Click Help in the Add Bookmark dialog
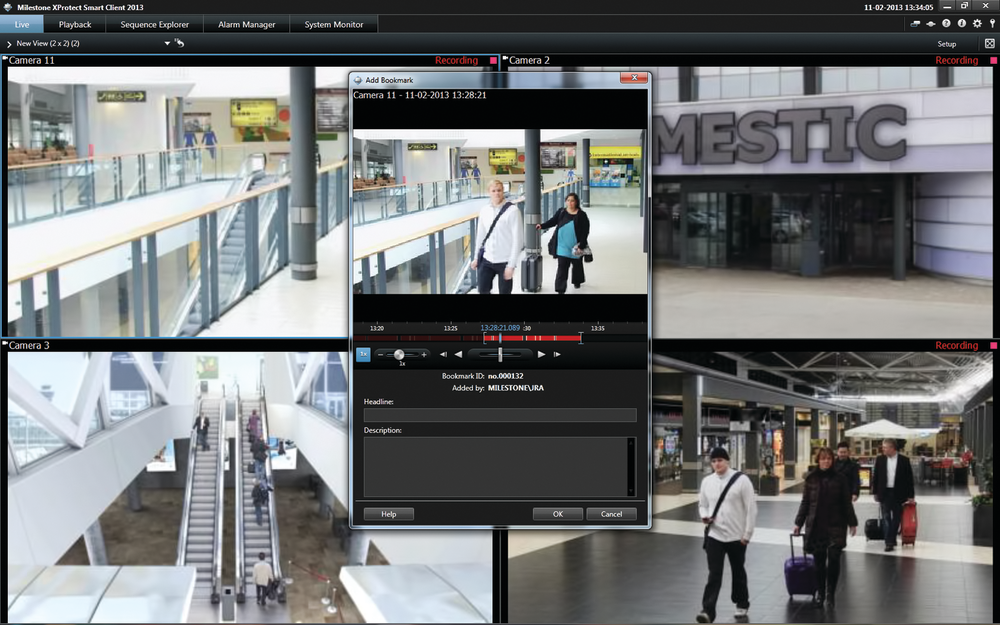The image size is (1000, 625). [388, 514]
